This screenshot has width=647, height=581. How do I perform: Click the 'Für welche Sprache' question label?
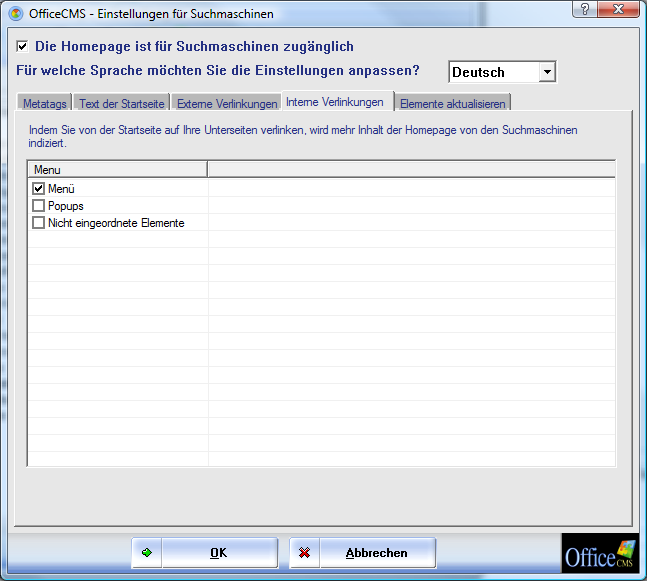pyautogui.click(x=218, y=71)
